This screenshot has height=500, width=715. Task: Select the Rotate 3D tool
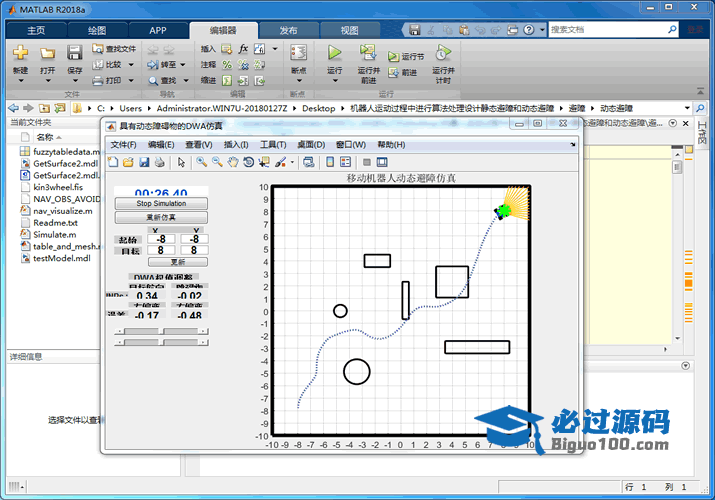pos(249,162)
